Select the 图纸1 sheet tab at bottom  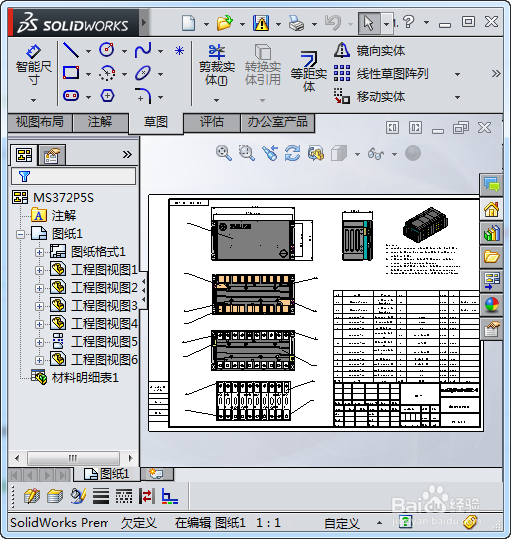click(x=107, y=474)
